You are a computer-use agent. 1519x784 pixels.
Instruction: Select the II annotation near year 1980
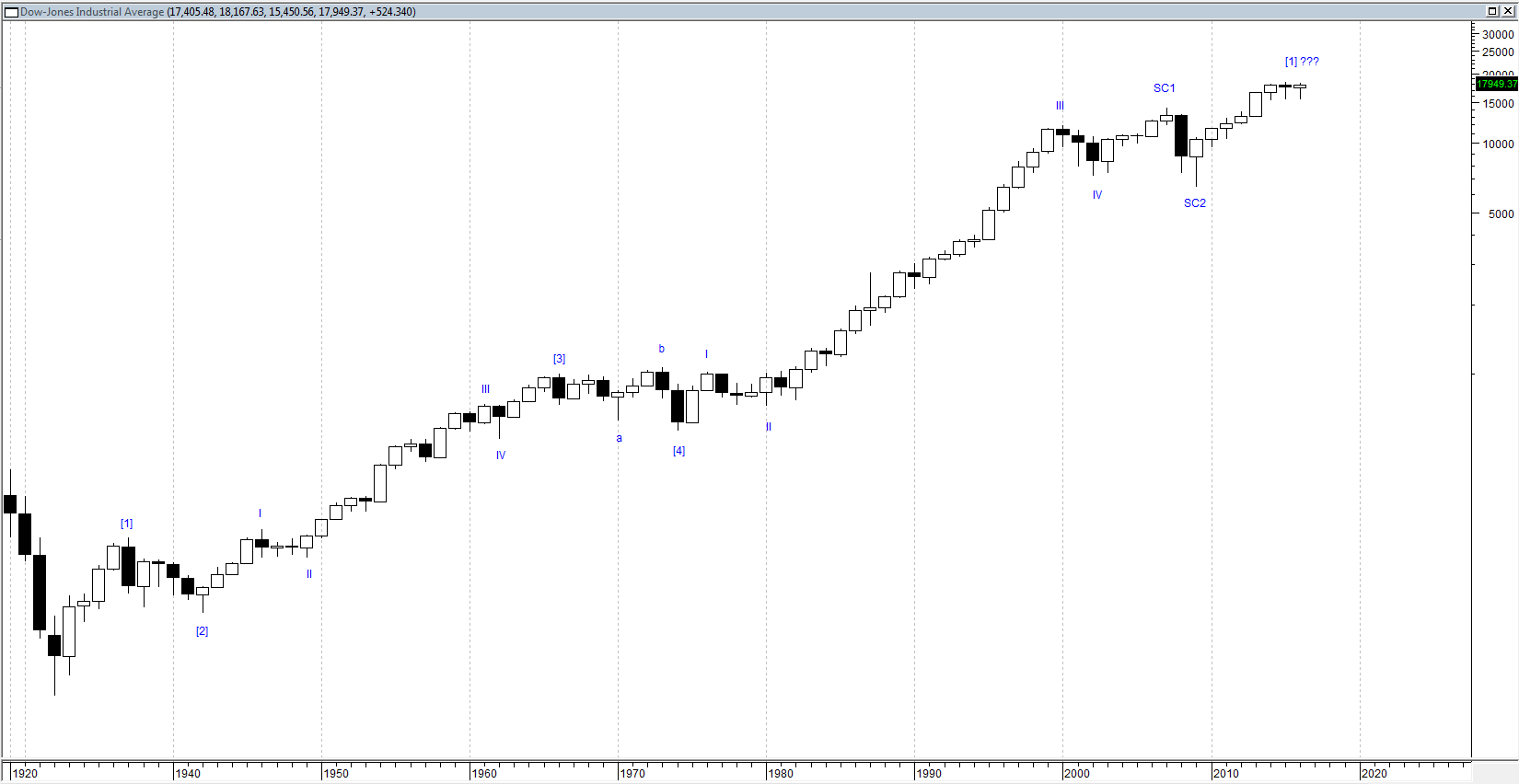769,427
